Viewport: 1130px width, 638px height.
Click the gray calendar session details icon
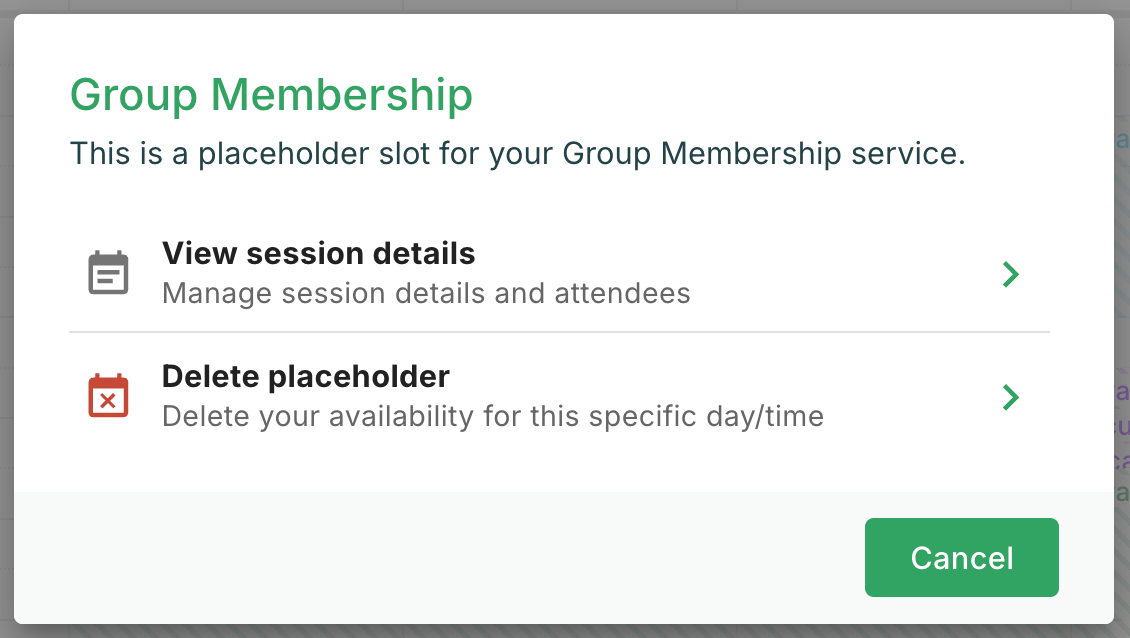tap(108, 273)
